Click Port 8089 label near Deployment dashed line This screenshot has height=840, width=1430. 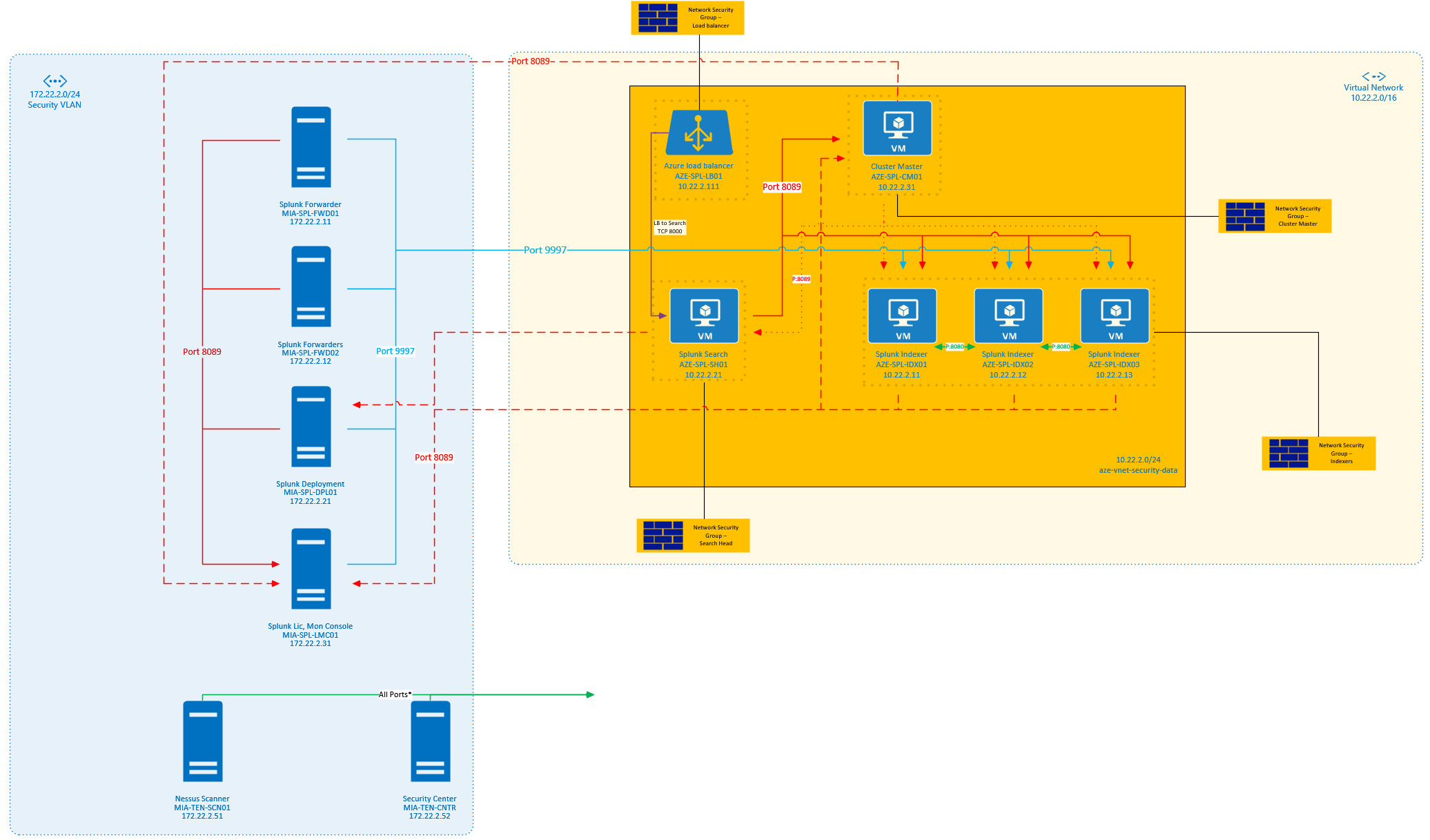434,458
